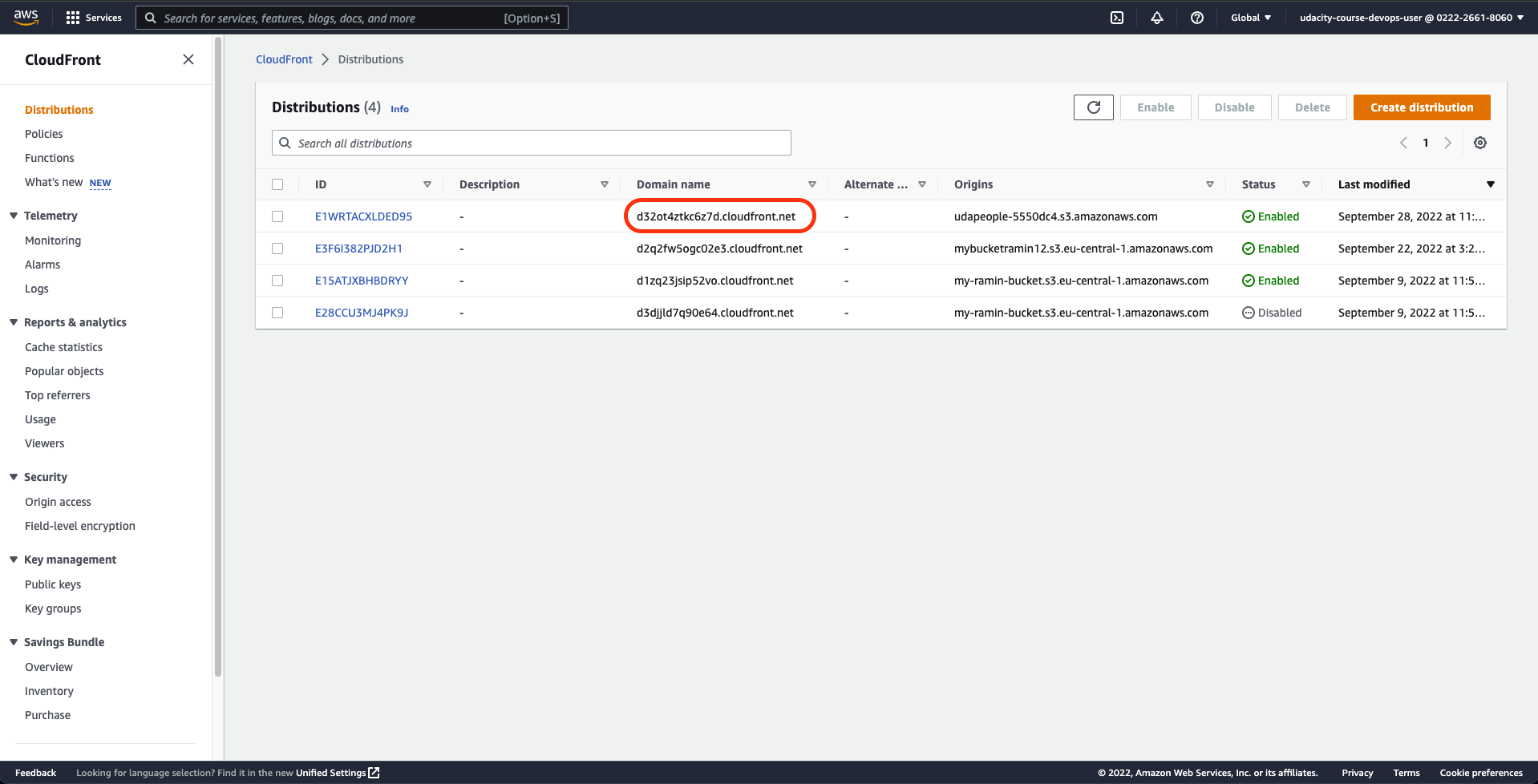The height and width of the screenshot is (784, 1538).
Task: Open distribution E1WRTACXLDED95
Action: [x=363, y=216]
